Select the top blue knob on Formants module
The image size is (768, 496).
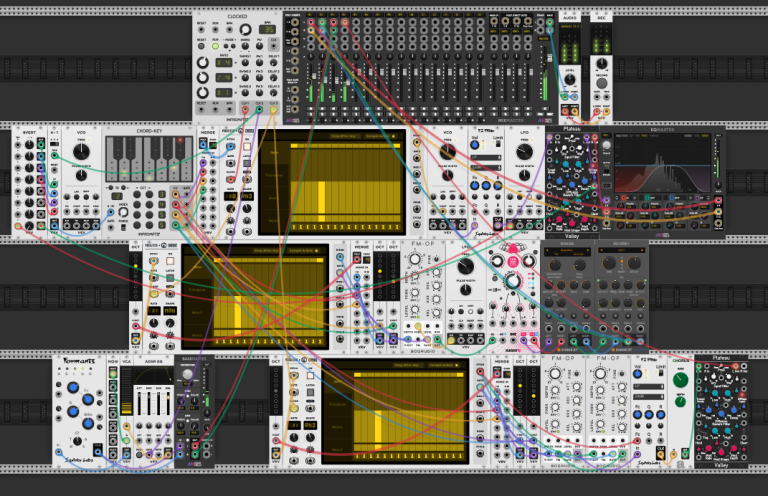click(72, 388)
